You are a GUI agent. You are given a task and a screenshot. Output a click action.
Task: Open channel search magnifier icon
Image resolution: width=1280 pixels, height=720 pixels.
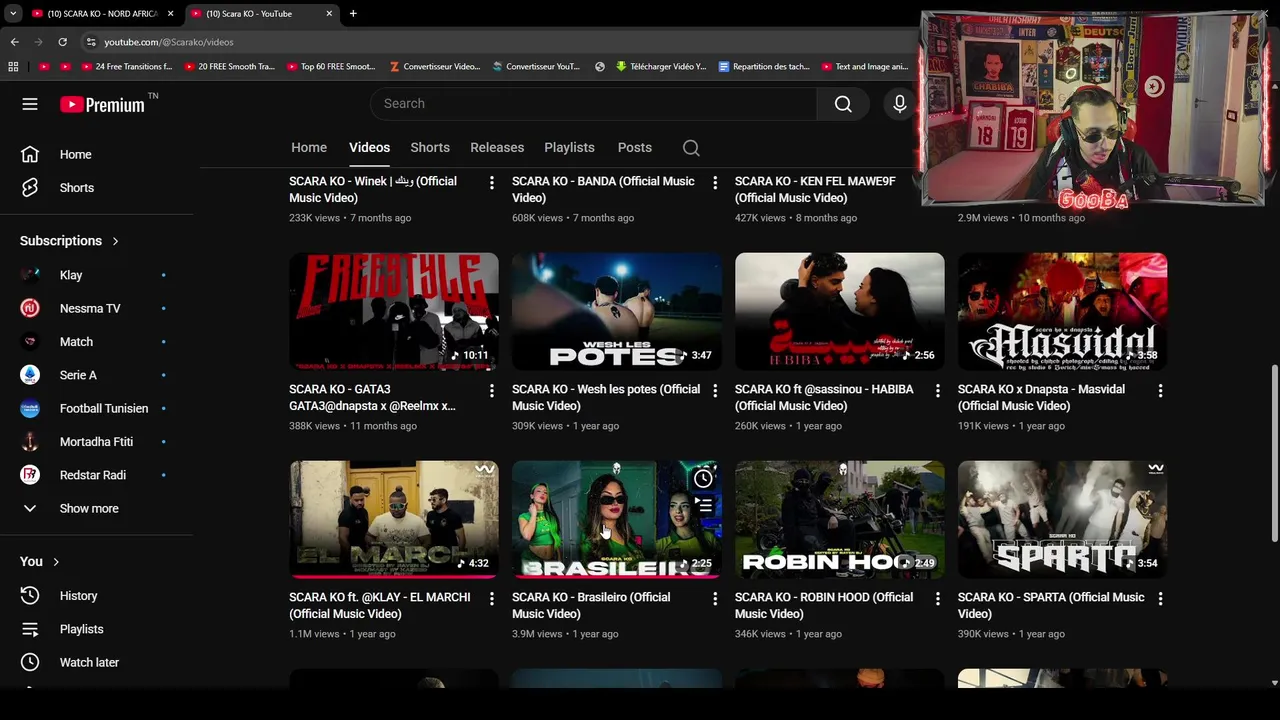tap(691, 148)
